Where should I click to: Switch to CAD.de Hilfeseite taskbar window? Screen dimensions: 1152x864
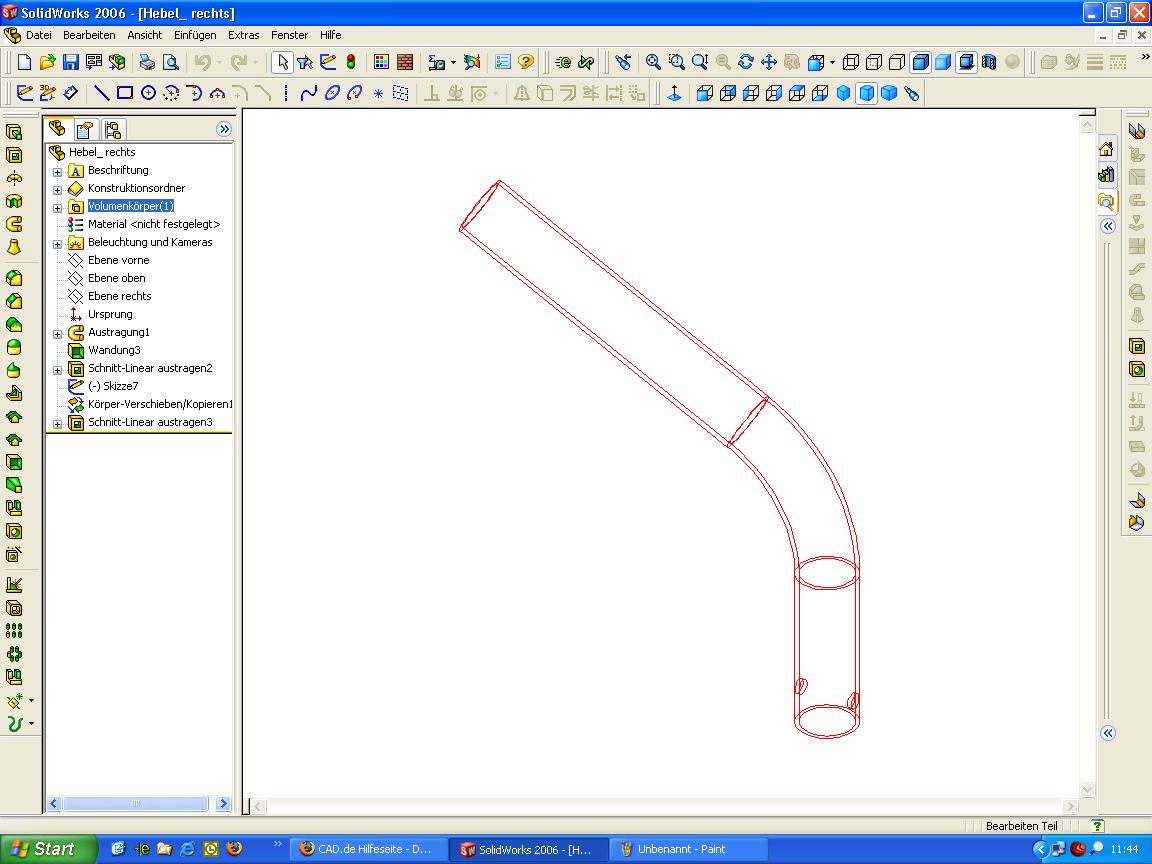367,849
